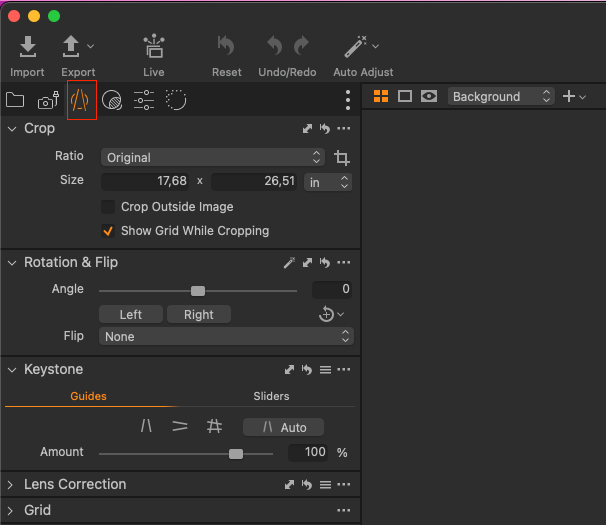
Task: Click the Auto Adjust magic wand icon
Action: pyautogui.click(x=356, y=46)
